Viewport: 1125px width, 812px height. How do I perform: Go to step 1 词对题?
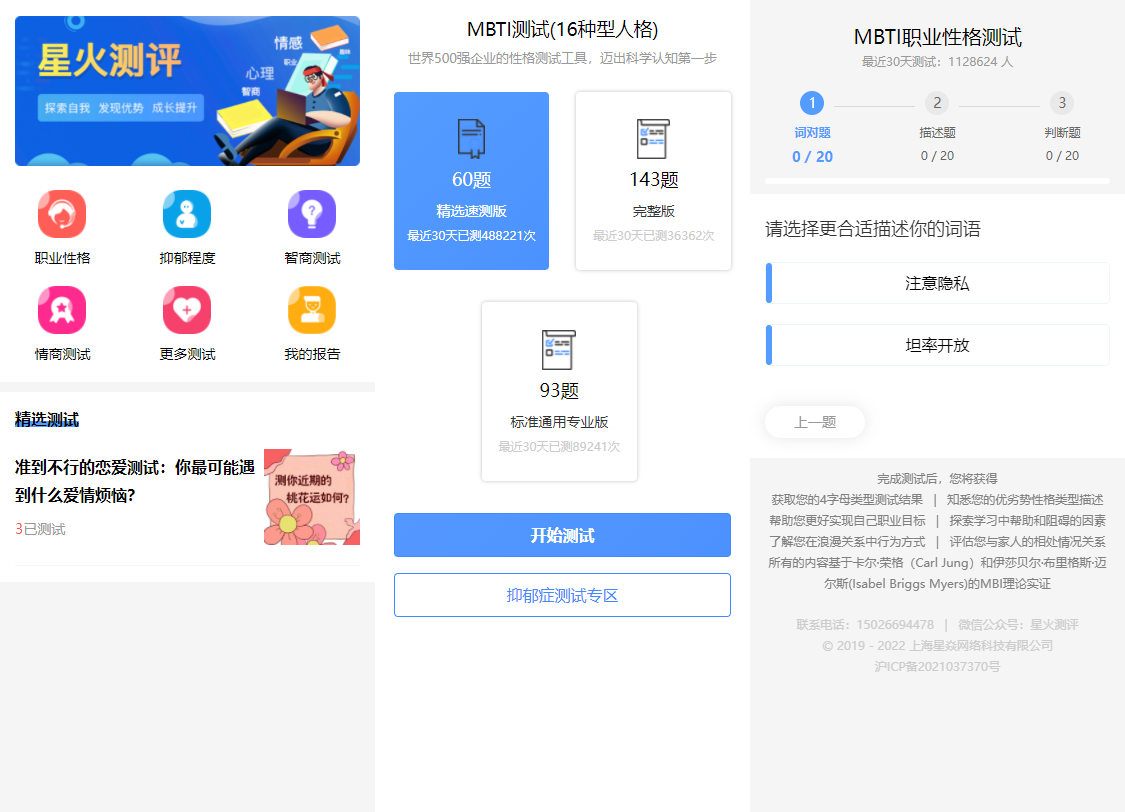click(812, 103)
